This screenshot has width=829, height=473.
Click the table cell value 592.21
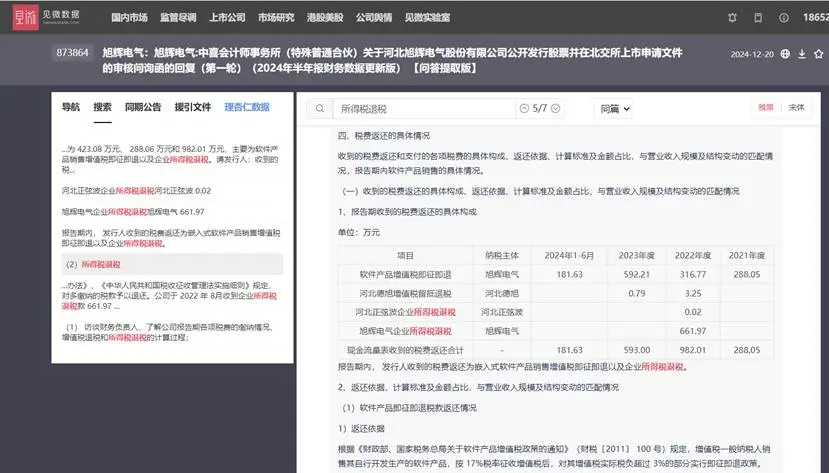pos(637,274)
